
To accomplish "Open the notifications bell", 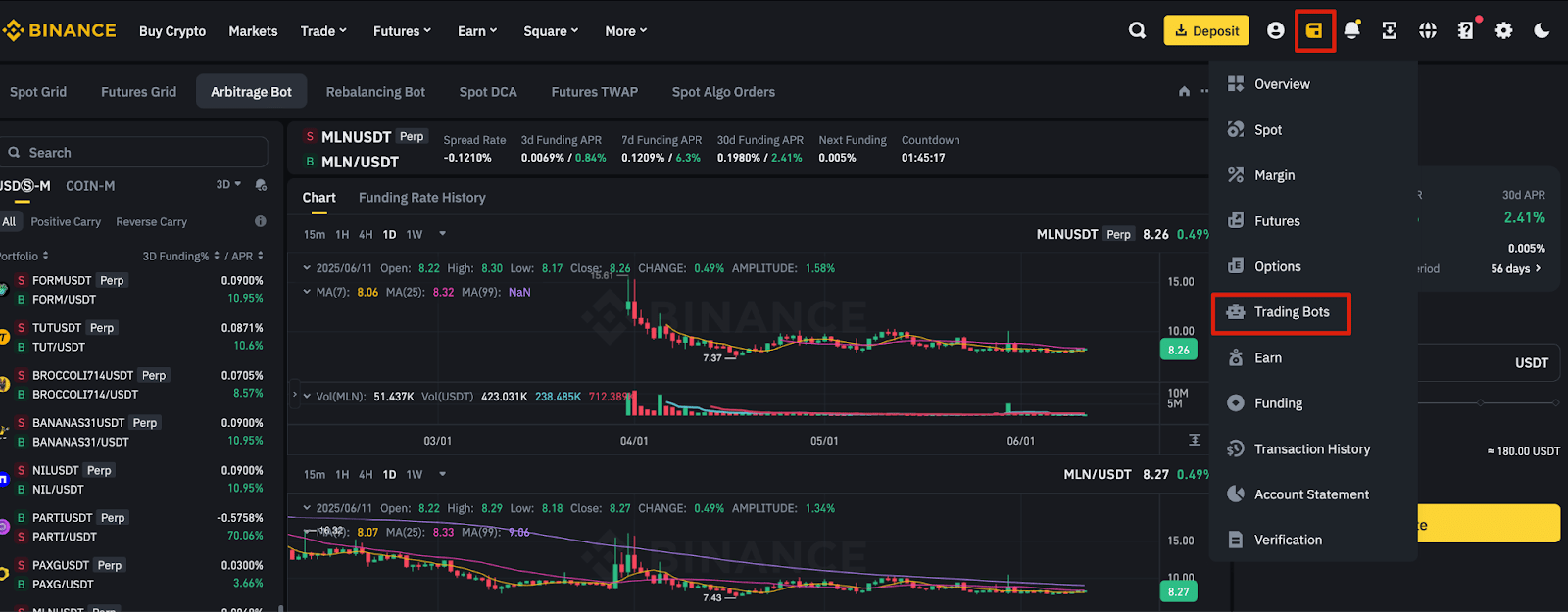I will point(1351,30).
